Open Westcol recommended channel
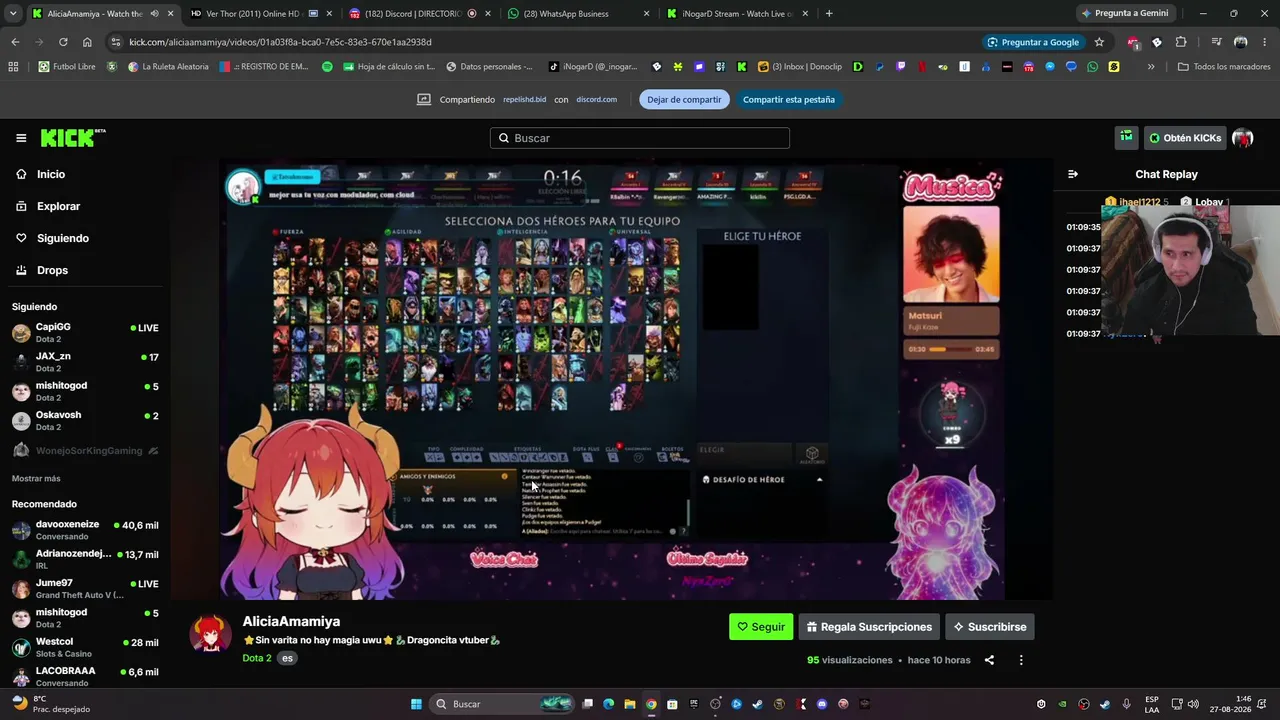The height and width of the screenshot is (720, 1280). tap(85, 647)
